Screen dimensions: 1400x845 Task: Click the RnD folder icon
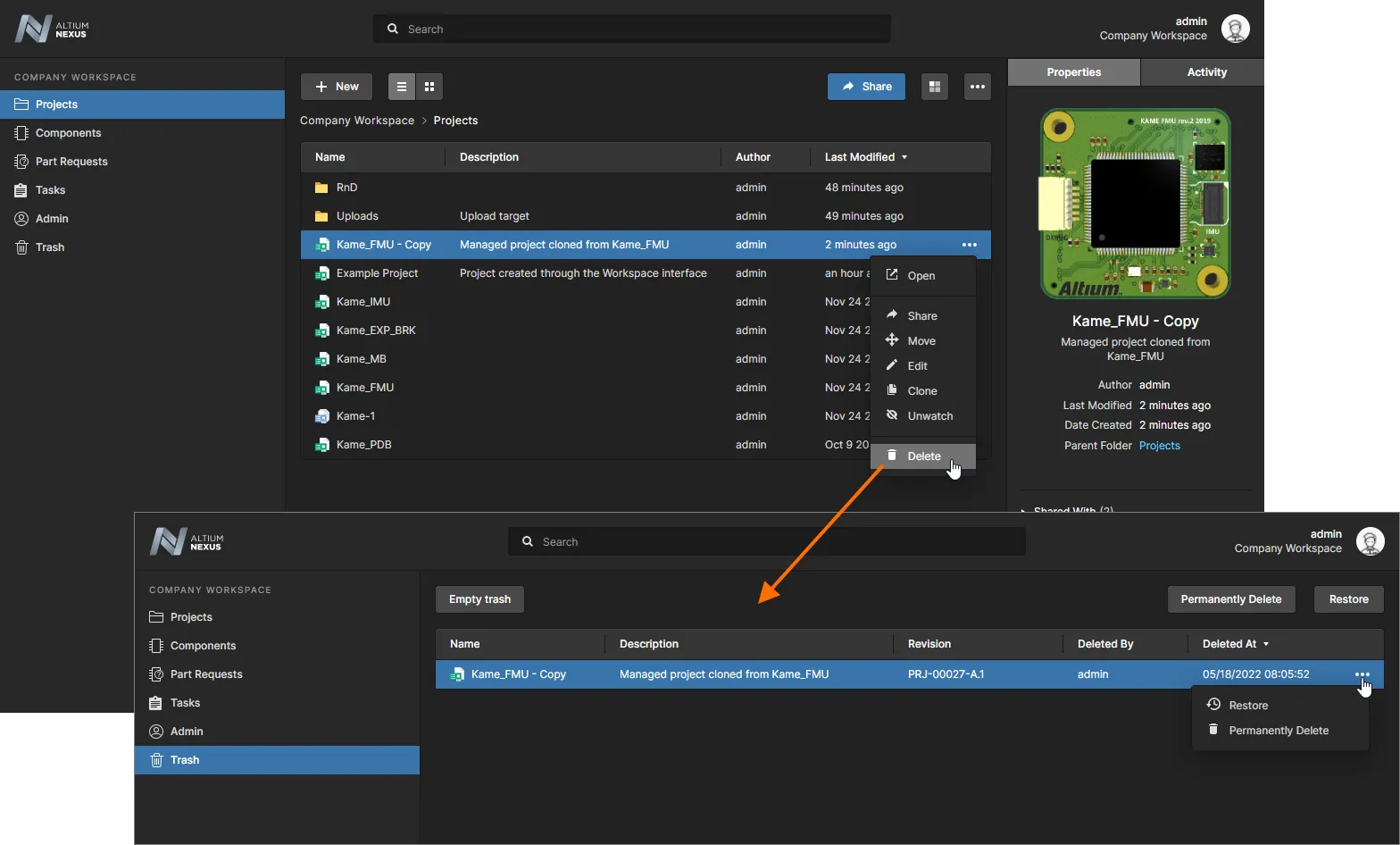[x=321, y=188]
